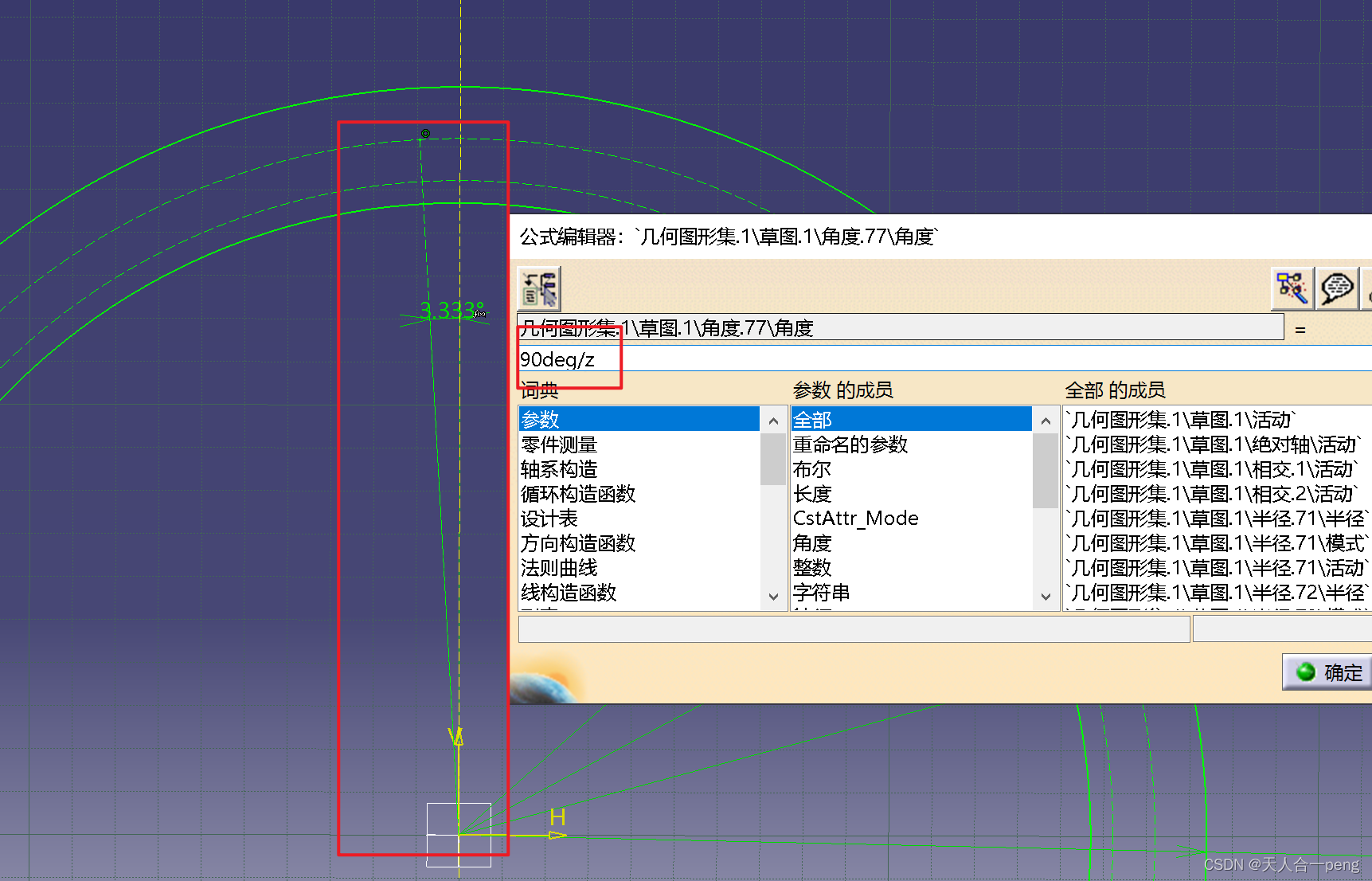Choose 法则曲线 from the dictionary list
1372x881 pixels.
559,568
